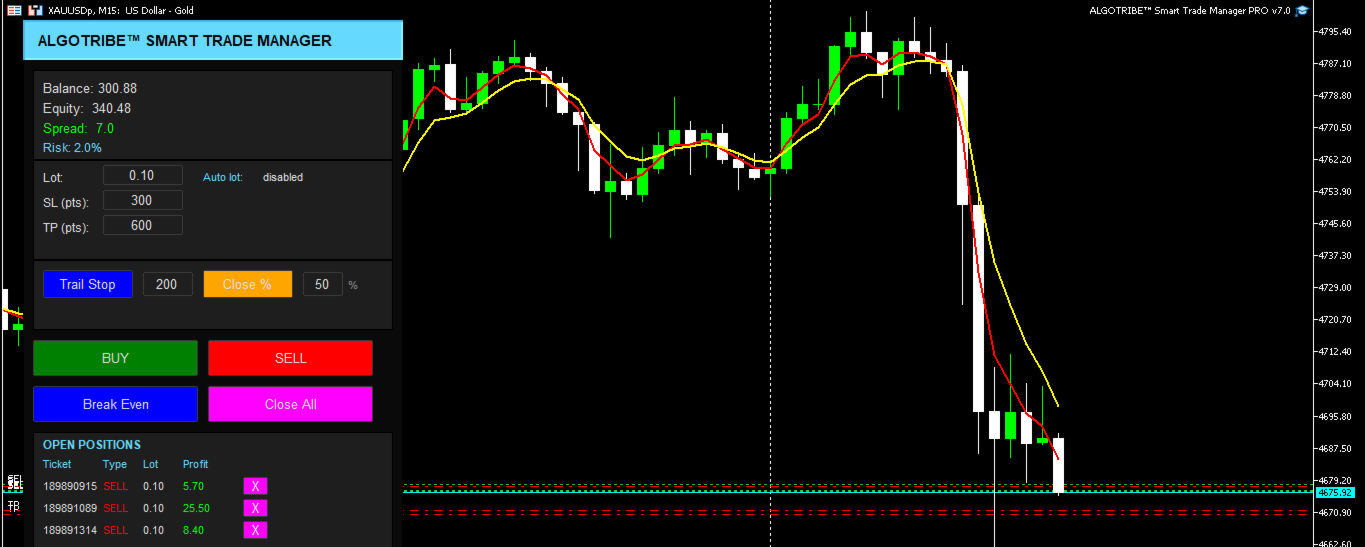Viewport: 1365px width, 547px height.
Task: Click the 4795.40 price axis label
Action: 1336,32
